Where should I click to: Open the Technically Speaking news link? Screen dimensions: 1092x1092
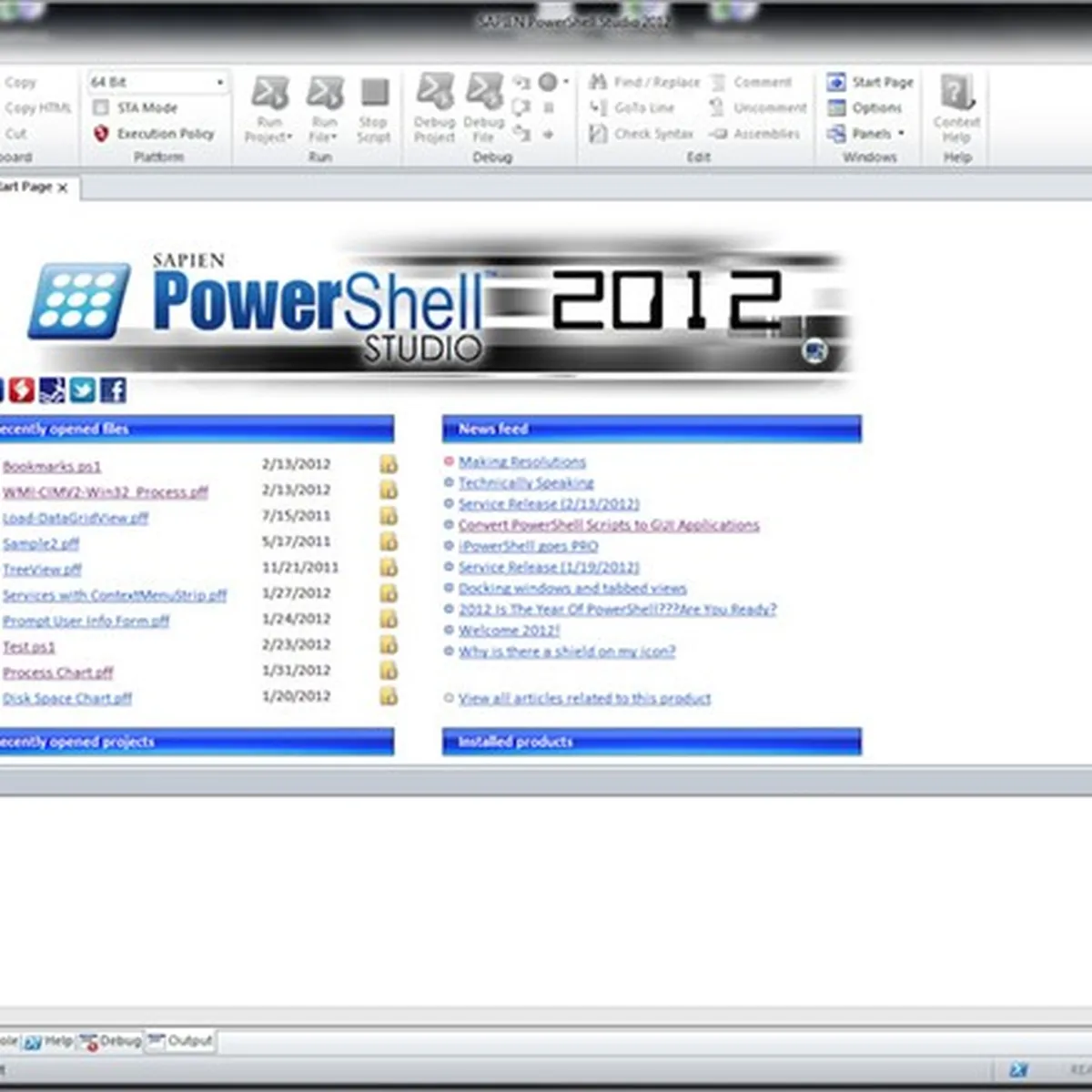[525, 482]
